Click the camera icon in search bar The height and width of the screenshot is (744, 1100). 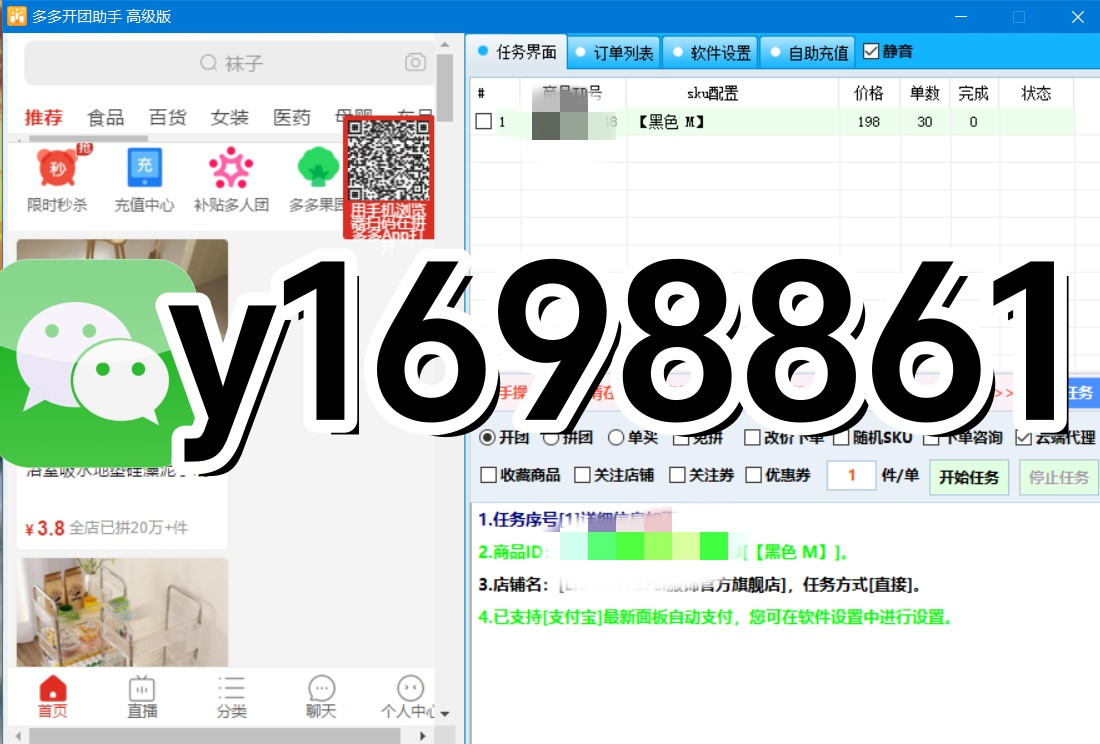coord(415,62)
